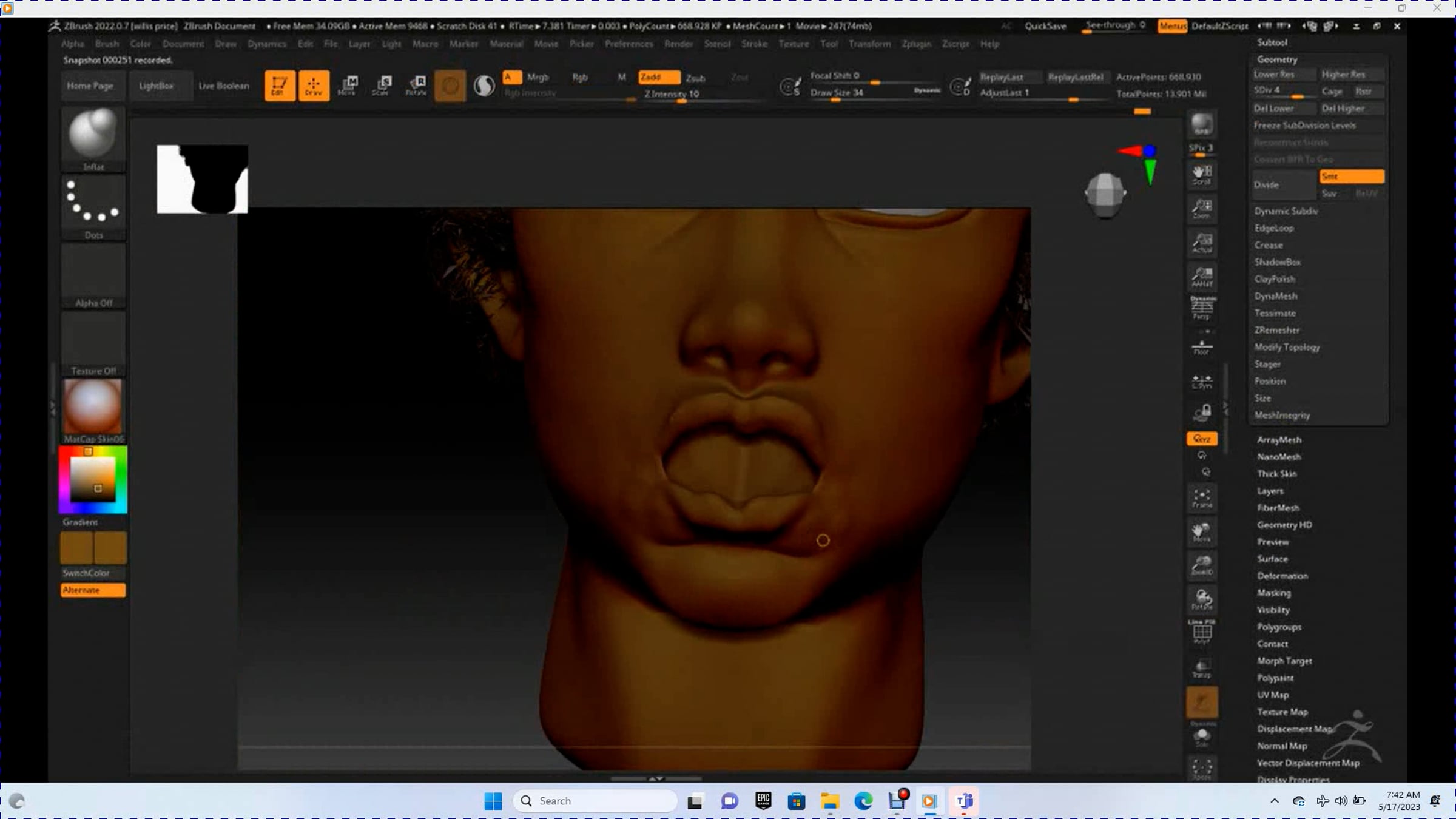Expand the Dynamic Subdiv section

pyautogui.click(x=1286, y=211)
